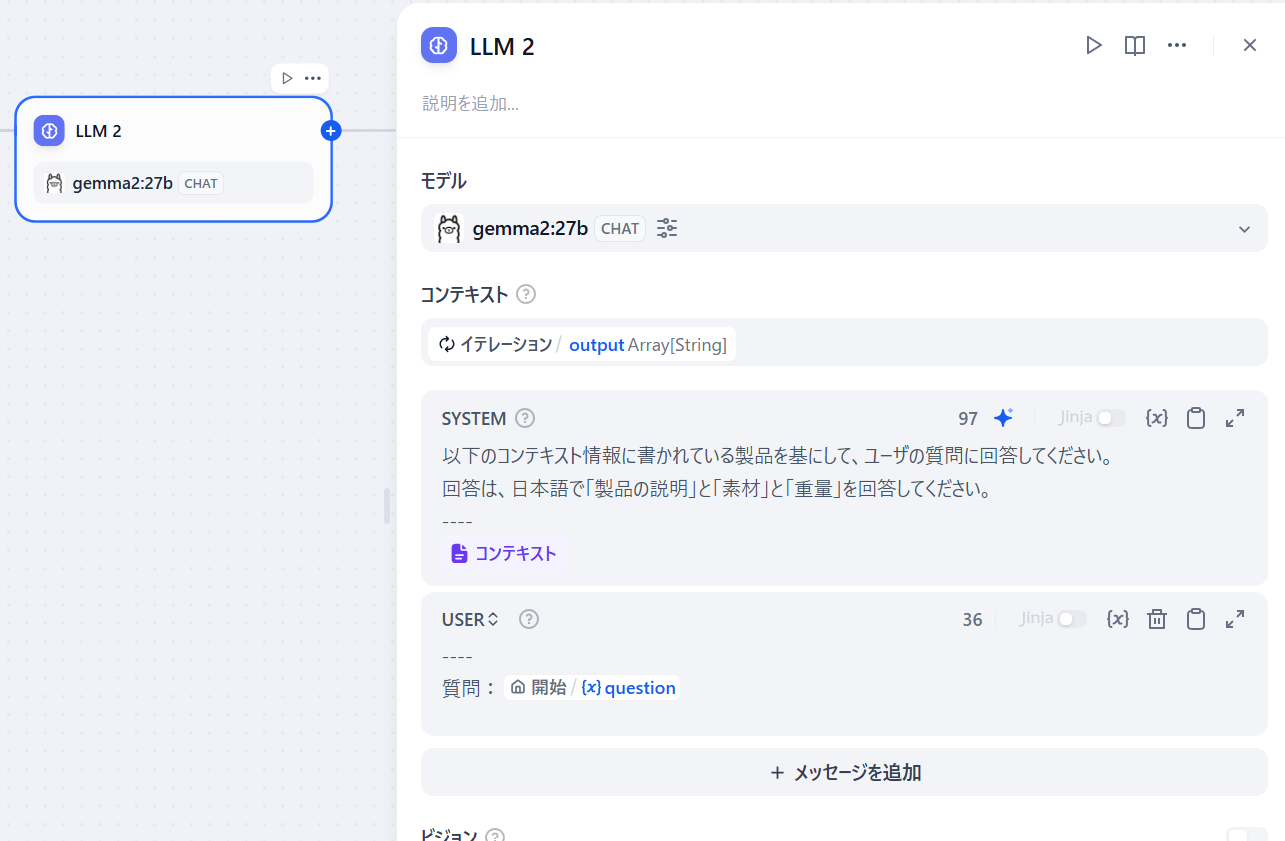The height and width of the screenshot is (841, 1285).
Task: Insert variable in SYSTEM prompt
Action: click(x=1157, y=418)
